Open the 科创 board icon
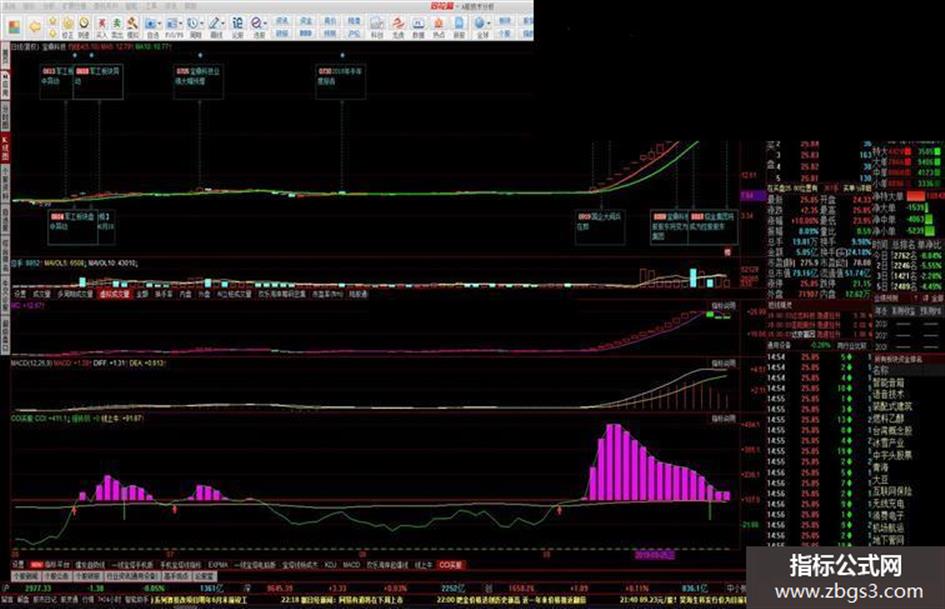 click(x=375, y=27)
